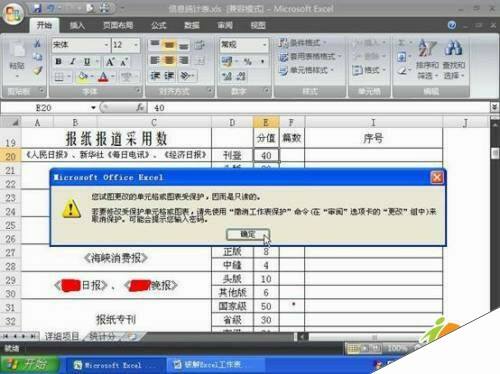Toggle top vertical alignment
500x374 pixels.
[155, 44]
